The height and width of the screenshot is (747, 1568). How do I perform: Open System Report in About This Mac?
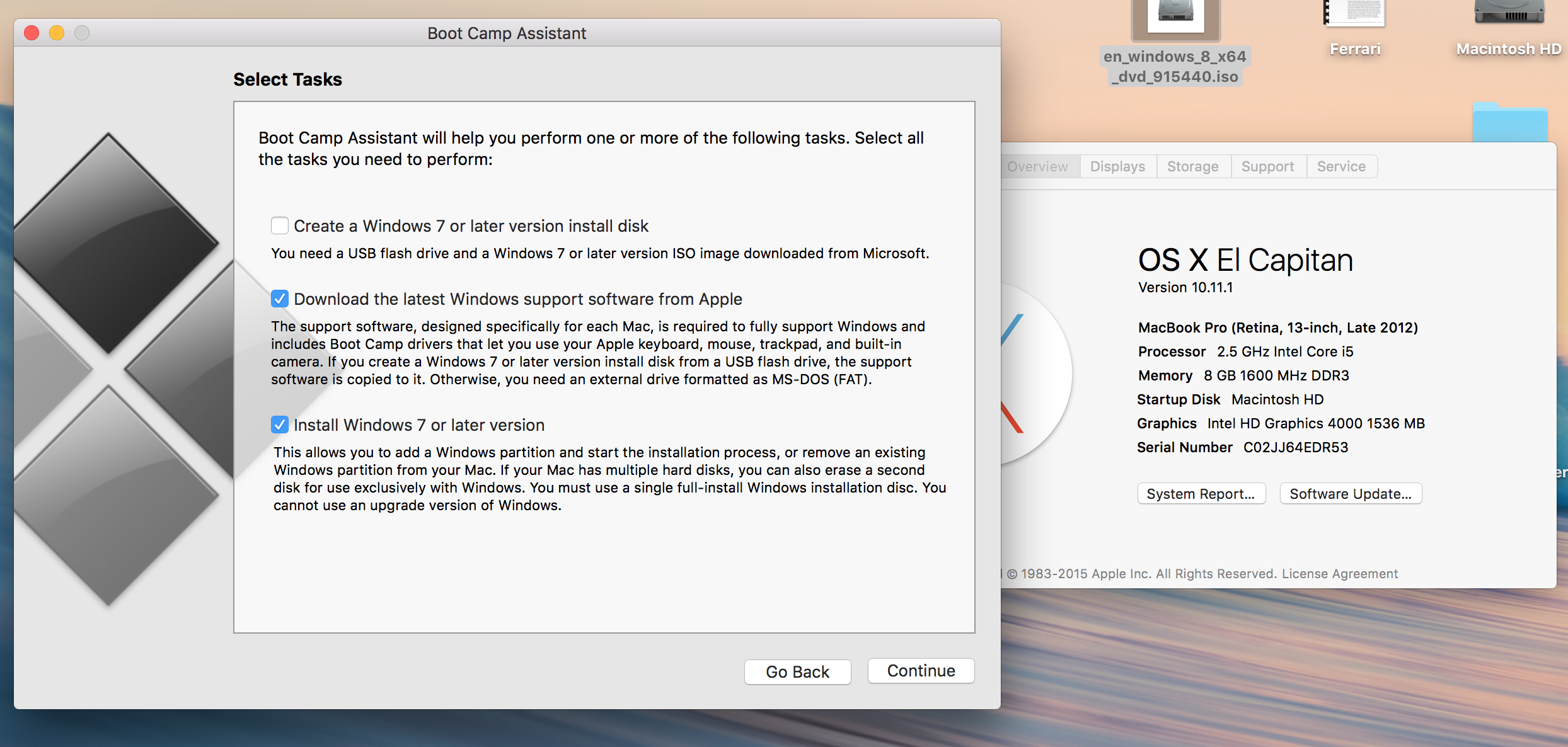(1201, 494)
